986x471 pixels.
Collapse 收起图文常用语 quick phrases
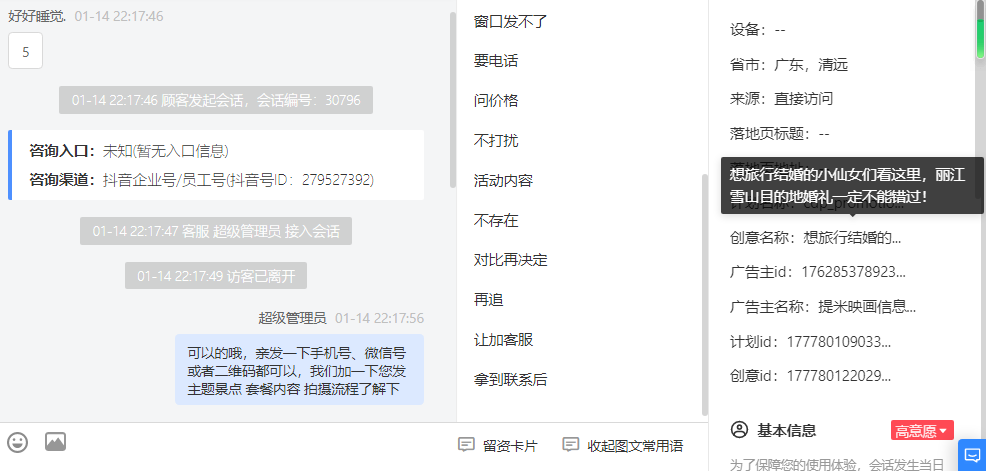(x=622, y=446)
